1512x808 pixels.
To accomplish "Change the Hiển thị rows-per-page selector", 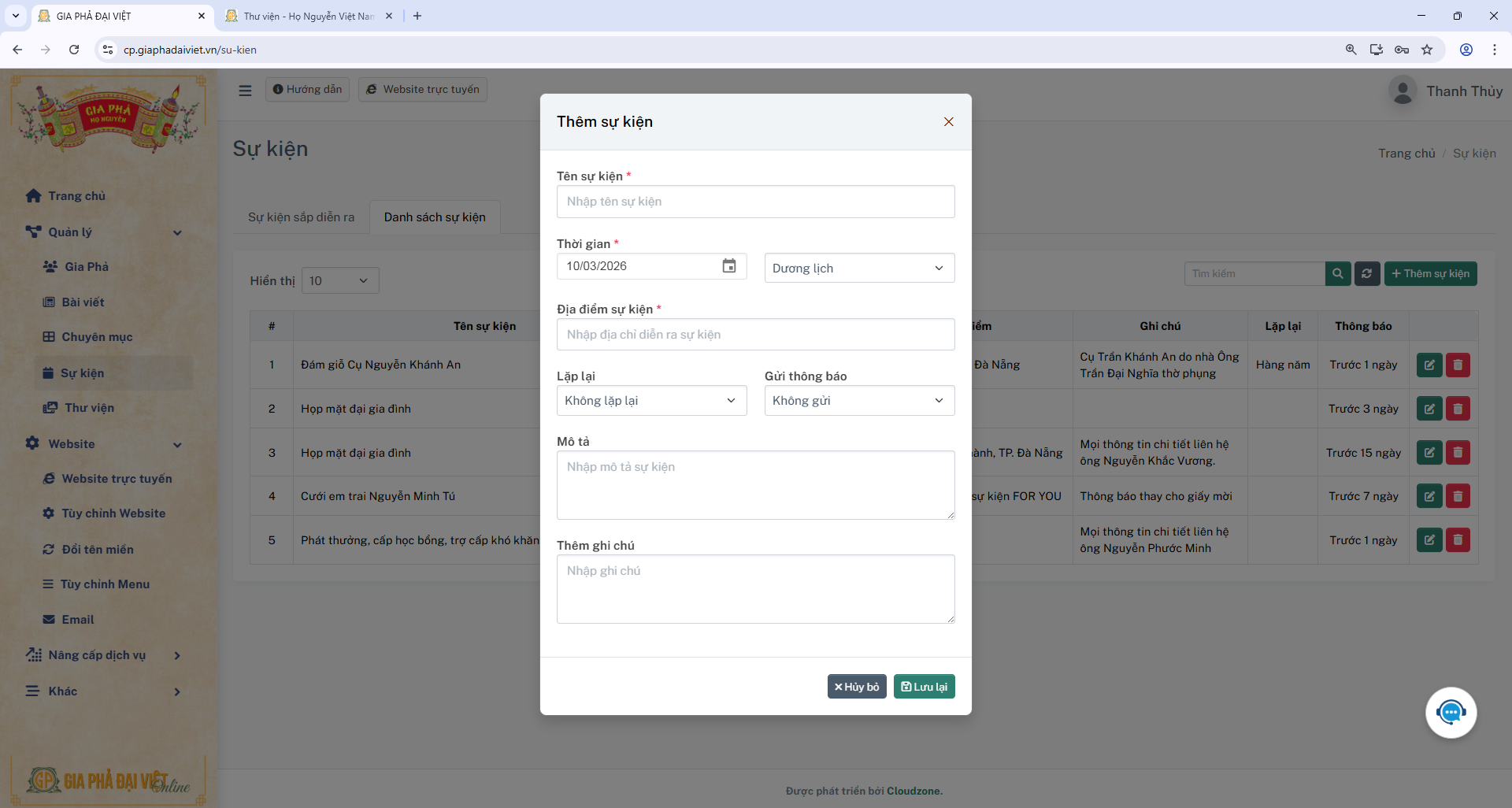I will click(x=339, y=280).
